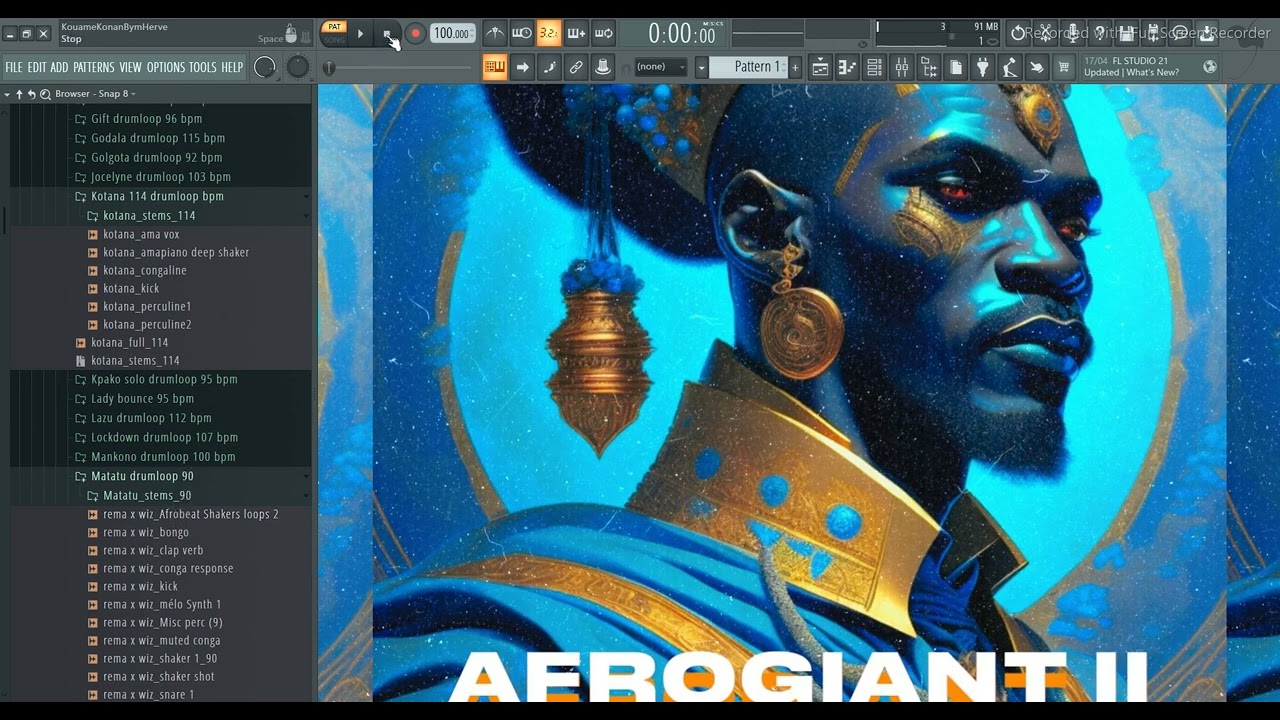Open the Piano roll view icon
The height and width of the screenshot is (720, 1280).
coord(847,67)
